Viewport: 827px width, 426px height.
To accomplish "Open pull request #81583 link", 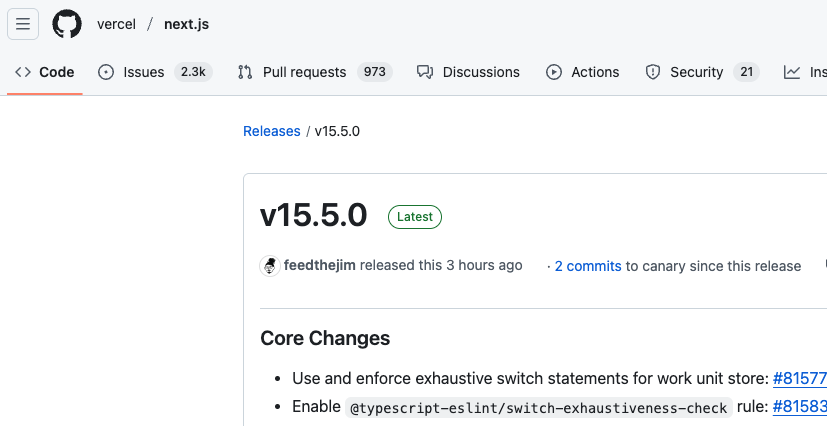I will point(800,406).
